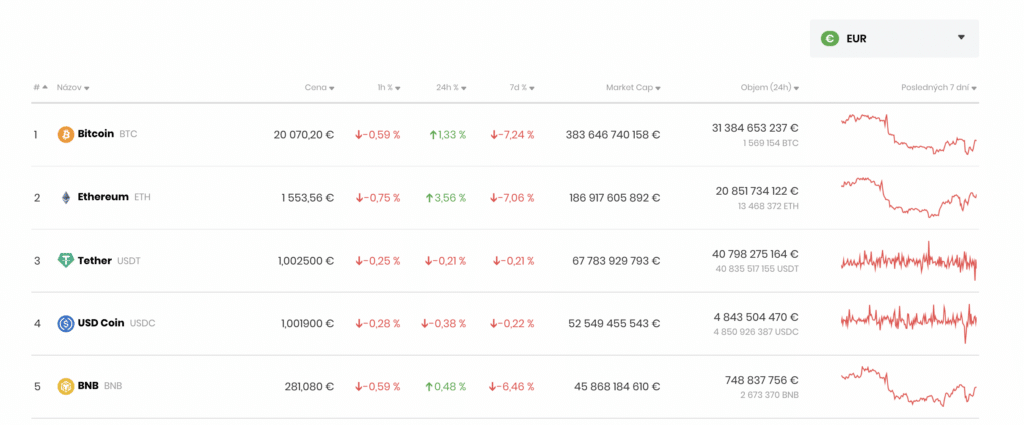
Task: Click BNB price 281,080 €
Action: [310, 386]
